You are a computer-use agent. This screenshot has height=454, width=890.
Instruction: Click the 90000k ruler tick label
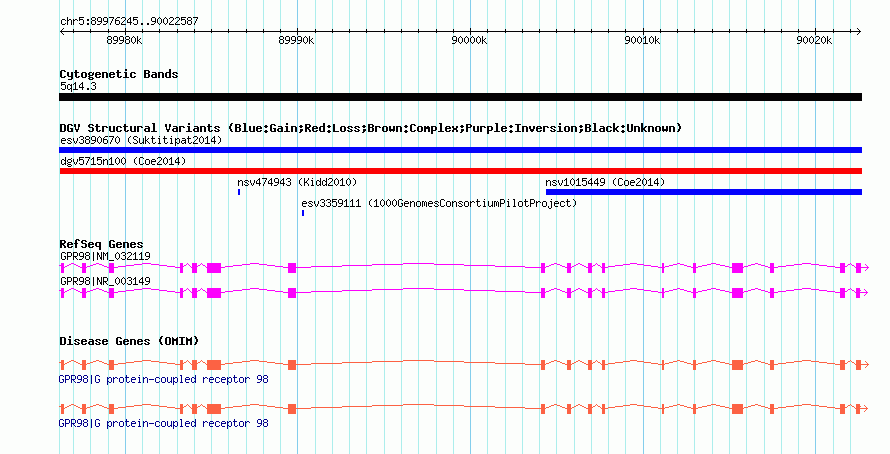pos(469,40)
